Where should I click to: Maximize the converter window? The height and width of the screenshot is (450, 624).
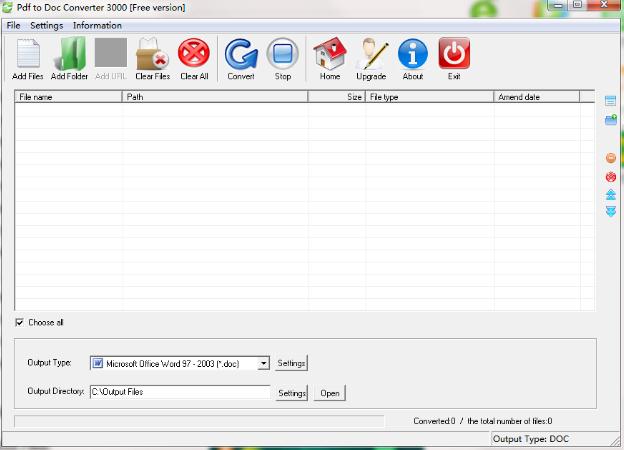(577, 5)
